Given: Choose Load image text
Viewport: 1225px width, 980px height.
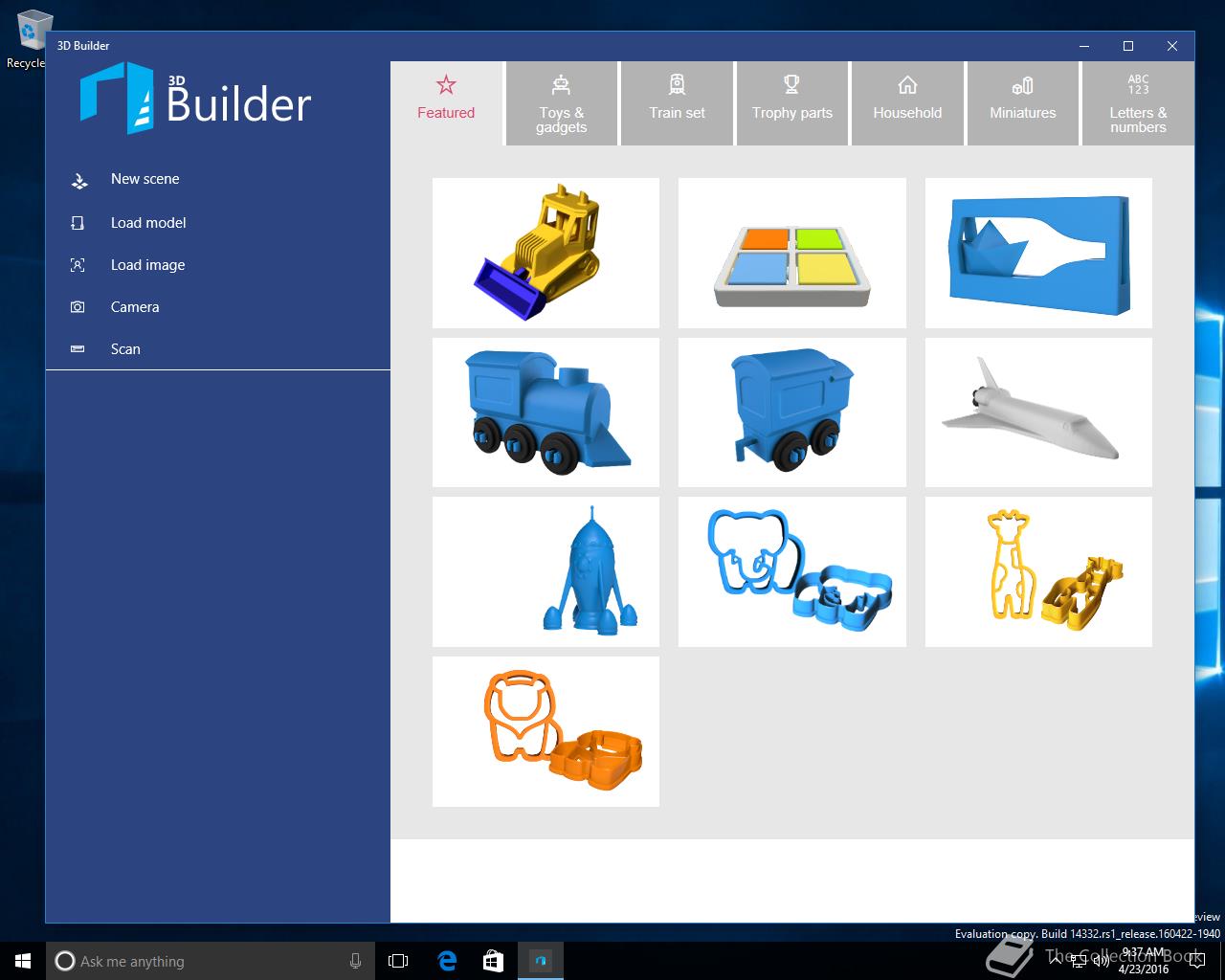Looking at the screenshot, I should pyautogui.click(x=148, y=265).
